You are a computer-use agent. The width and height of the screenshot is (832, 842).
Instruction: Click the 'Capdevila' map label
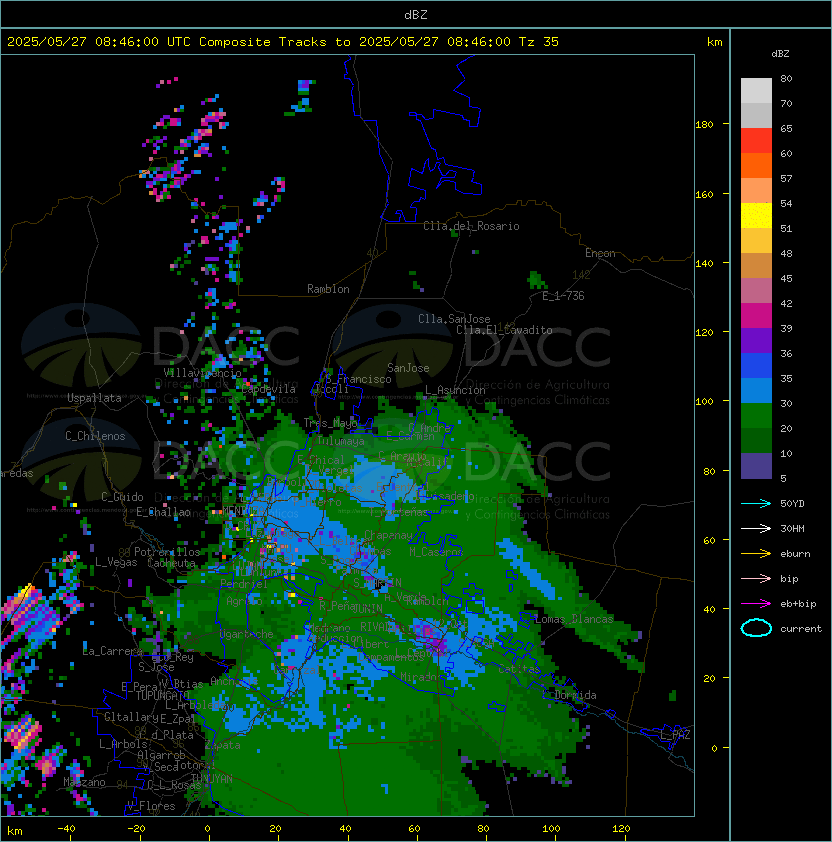[x=269, y=389]
